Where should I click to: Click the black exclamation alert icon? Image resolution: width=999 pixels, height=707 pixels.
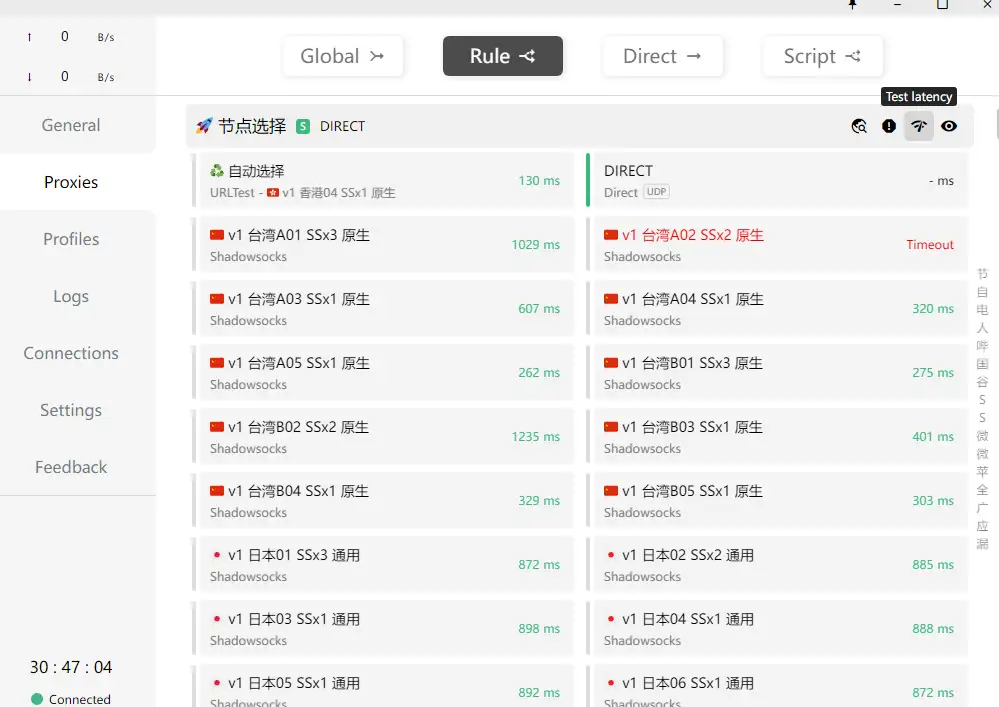[x=889, y=126]
